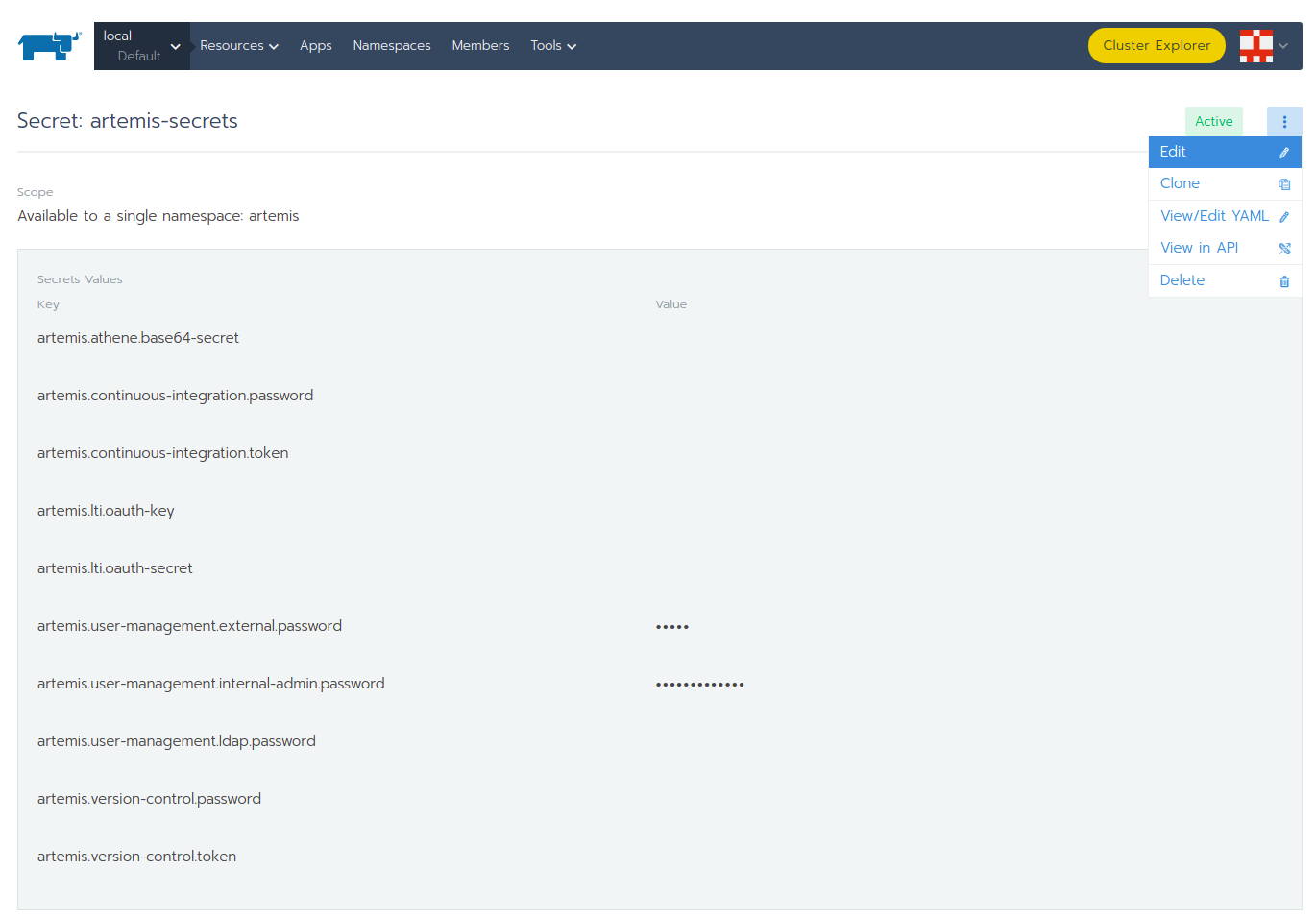Select Clone from the actions menu
The height and width of the screenshot is (917, 1316).
click(x=1180, y=183)
